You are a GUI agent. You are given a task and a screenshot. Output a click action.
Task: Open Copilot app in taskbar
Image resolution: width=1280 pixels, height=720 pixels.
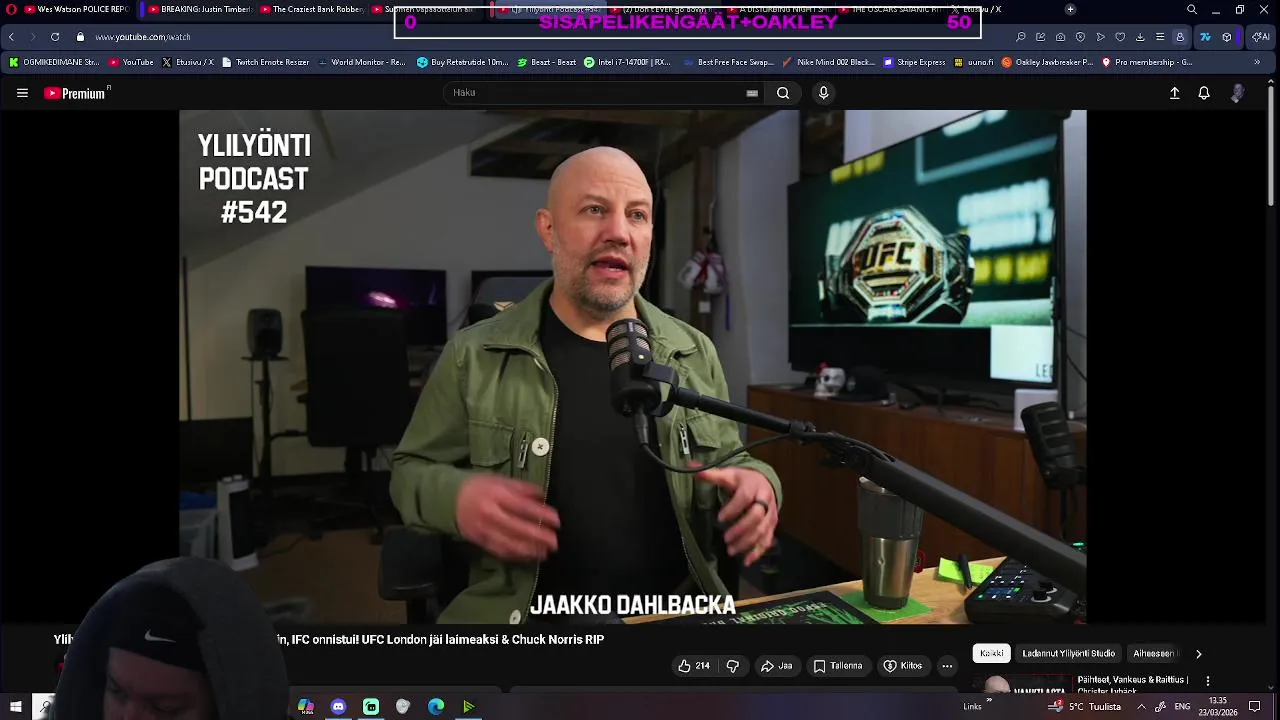306,707
